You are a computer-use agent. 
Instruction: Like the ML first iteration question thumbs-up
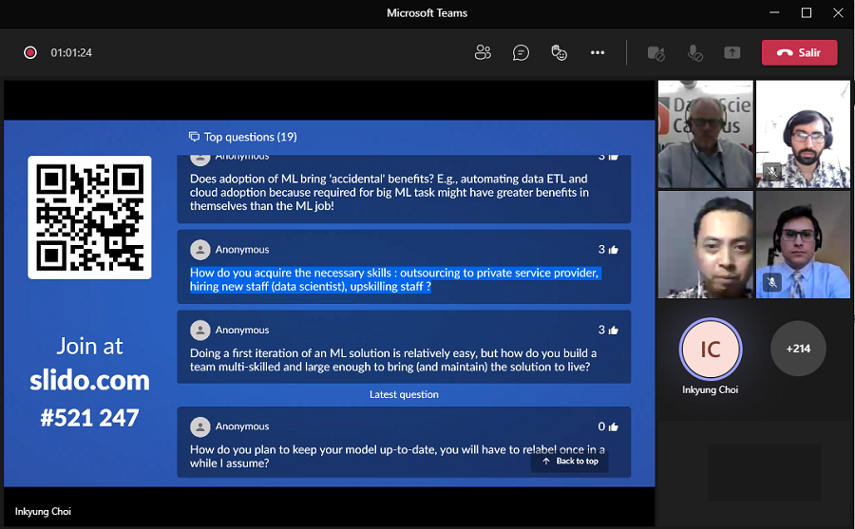pos(613,330)
